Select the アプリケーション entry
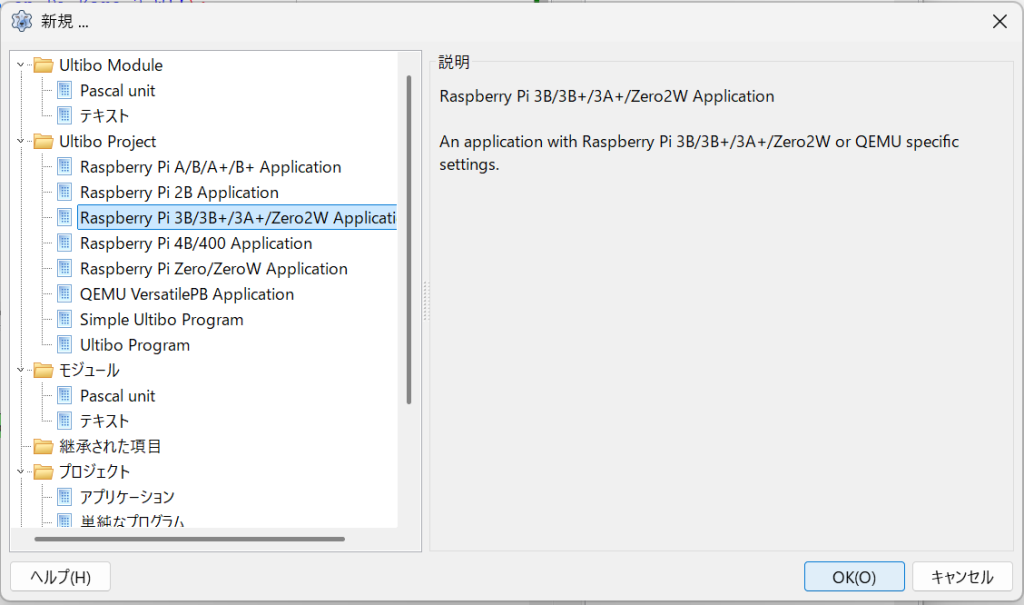The image size is (1024, 605). (127, 497)
